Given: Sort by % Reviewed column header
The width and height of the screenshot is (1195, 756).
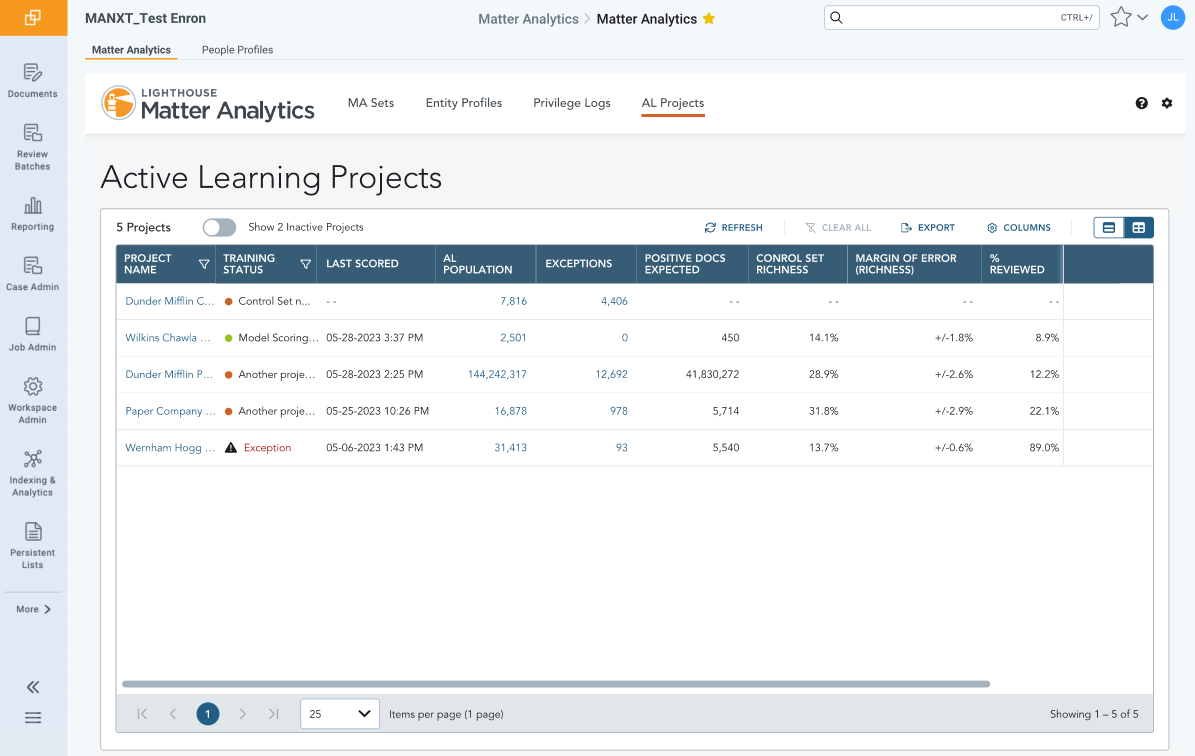Looking at the screenshot, I should [1017, 264].
